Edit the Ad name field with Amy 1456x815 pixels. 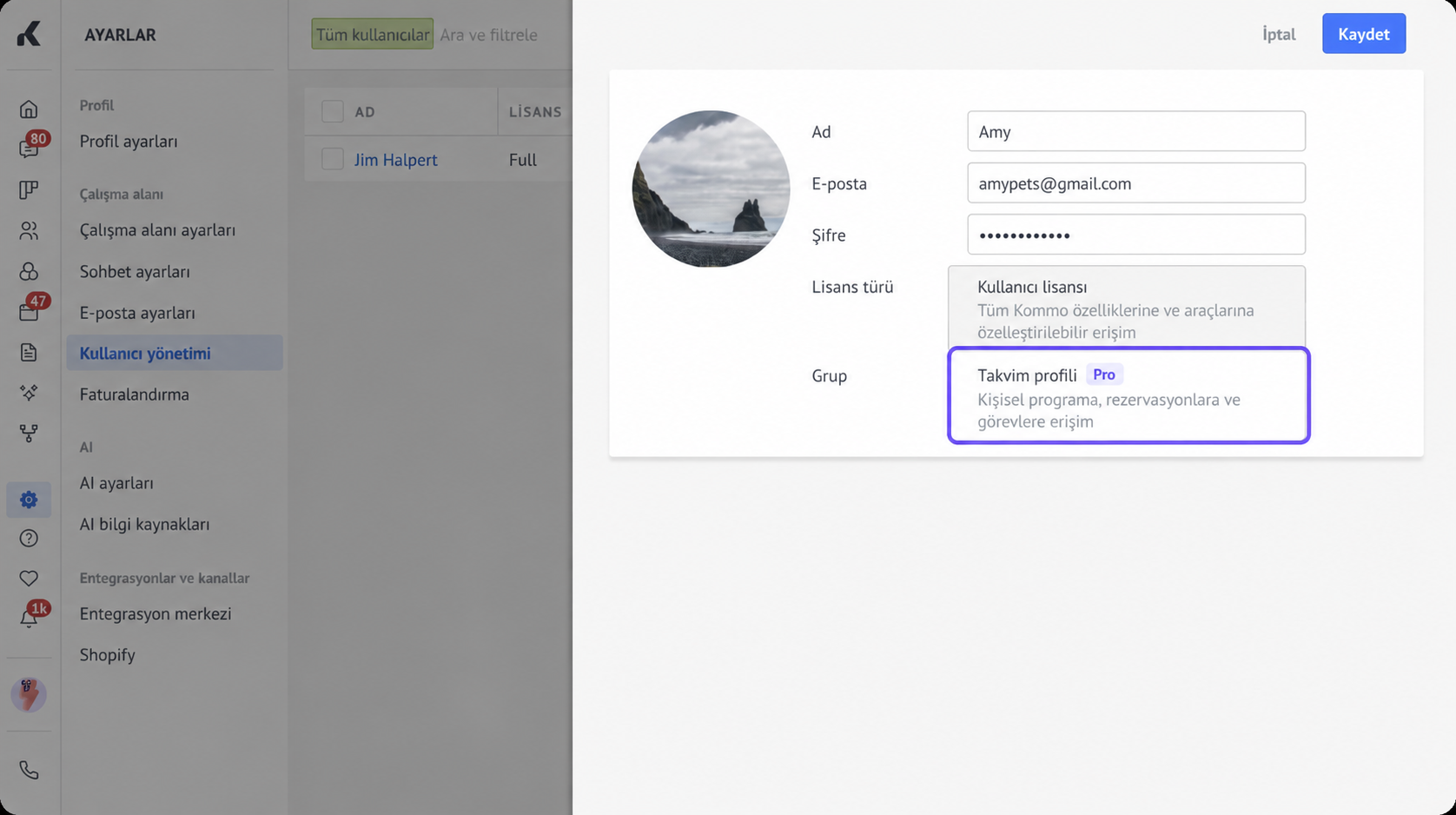point(1136,131)
